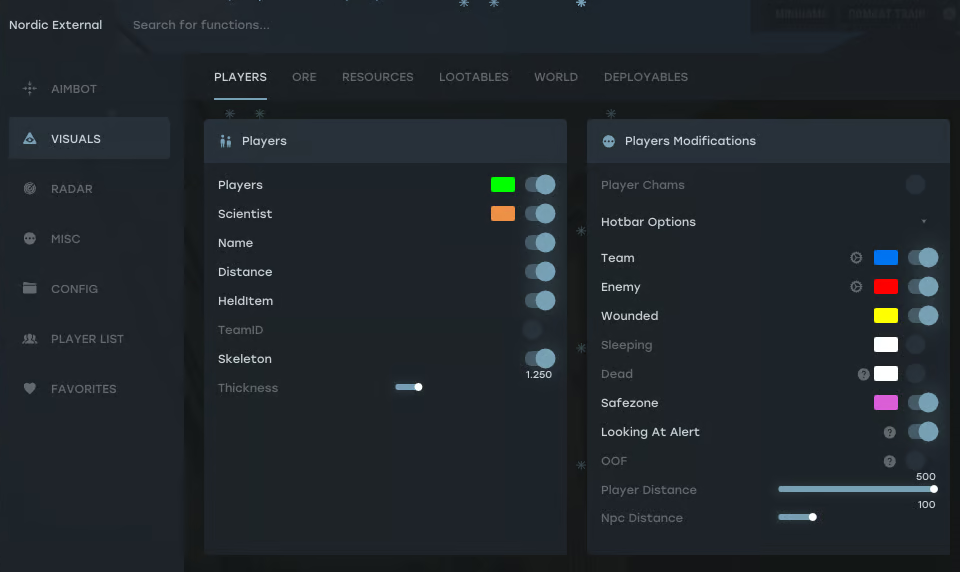Enable the Player Chams toggle

point(915,184)
